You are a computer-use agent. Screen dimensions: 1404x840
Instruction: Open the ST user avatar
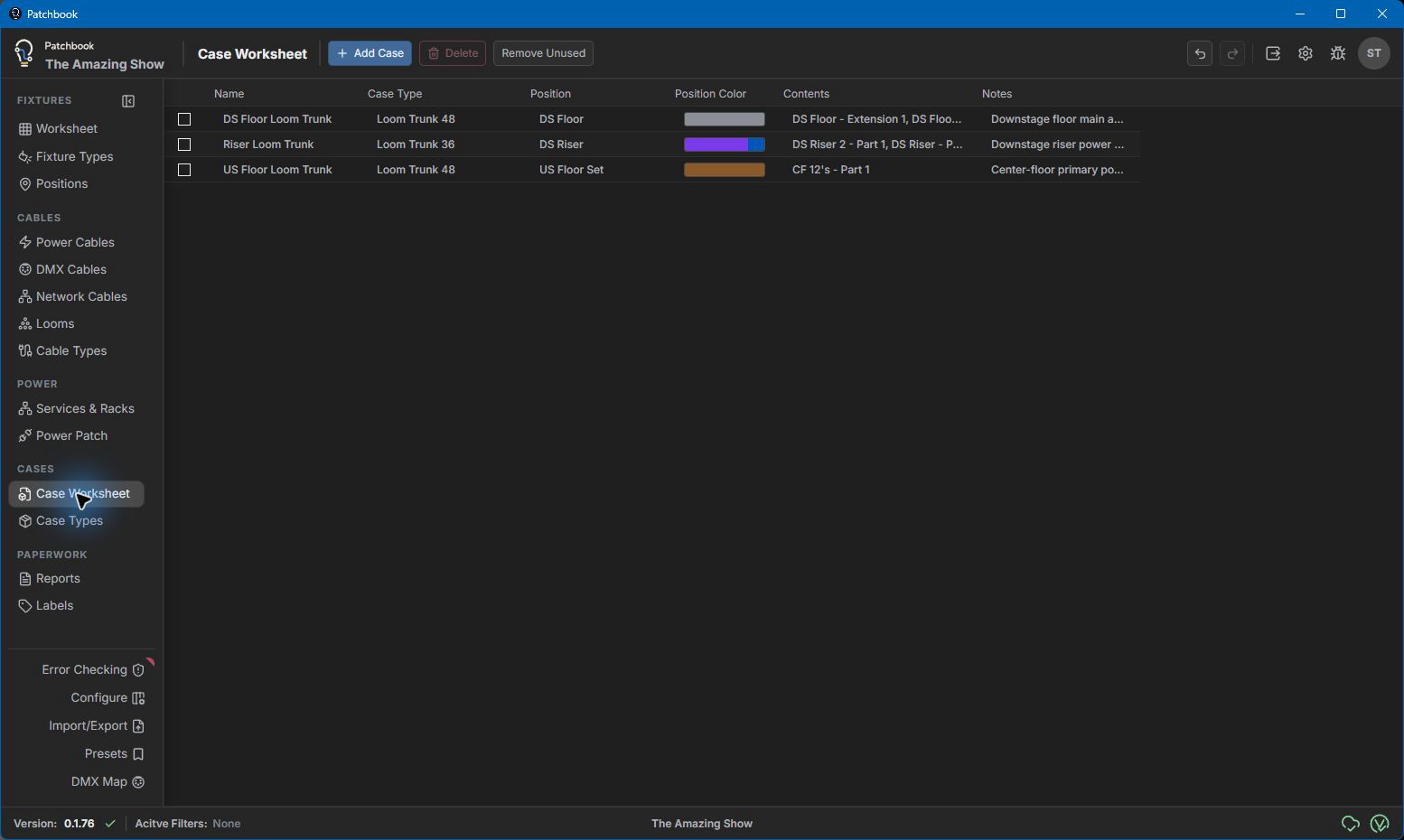tap(1374, 53)
